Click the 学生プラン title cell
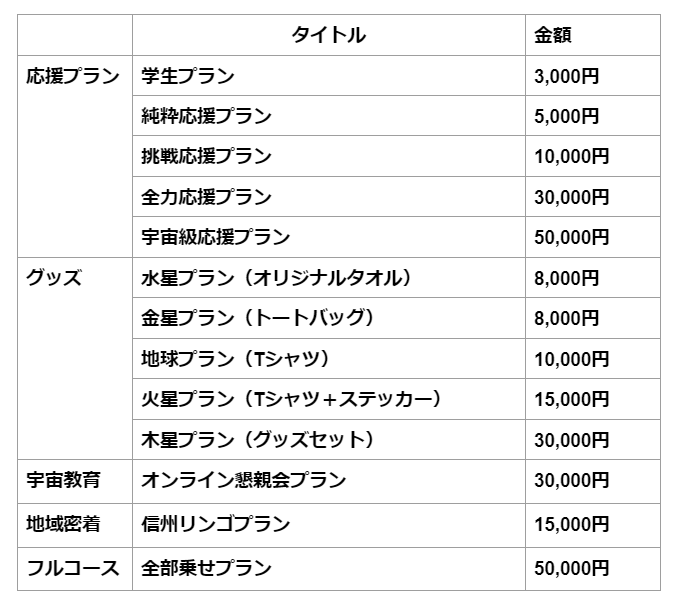The image size is (681, 611). pyautogui.click(x=188, y=77)
